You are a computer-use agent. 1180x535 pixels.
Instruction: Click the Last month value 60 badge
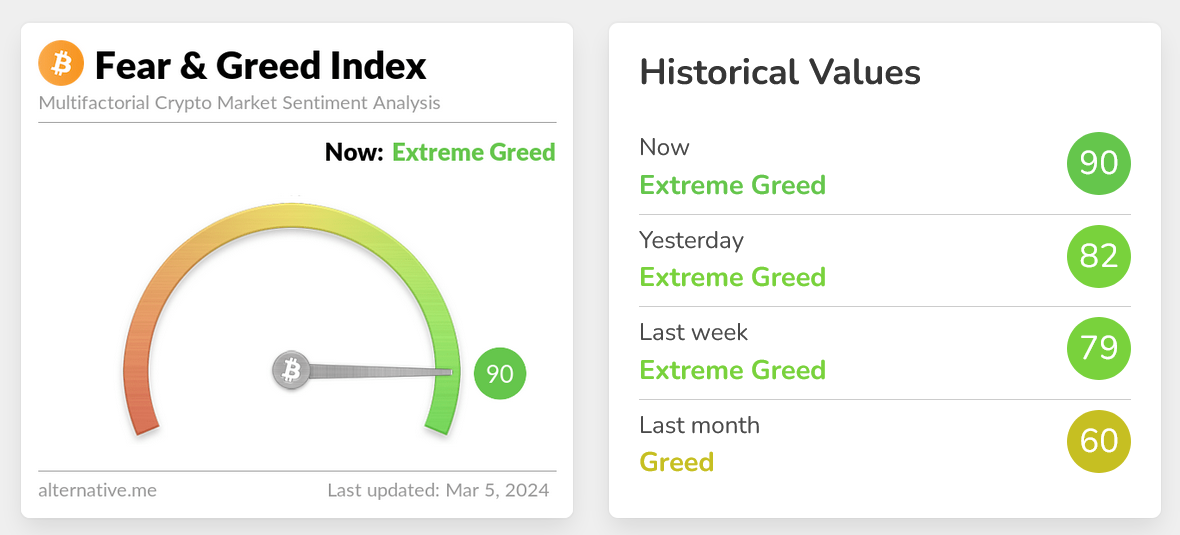[1099, 442]
